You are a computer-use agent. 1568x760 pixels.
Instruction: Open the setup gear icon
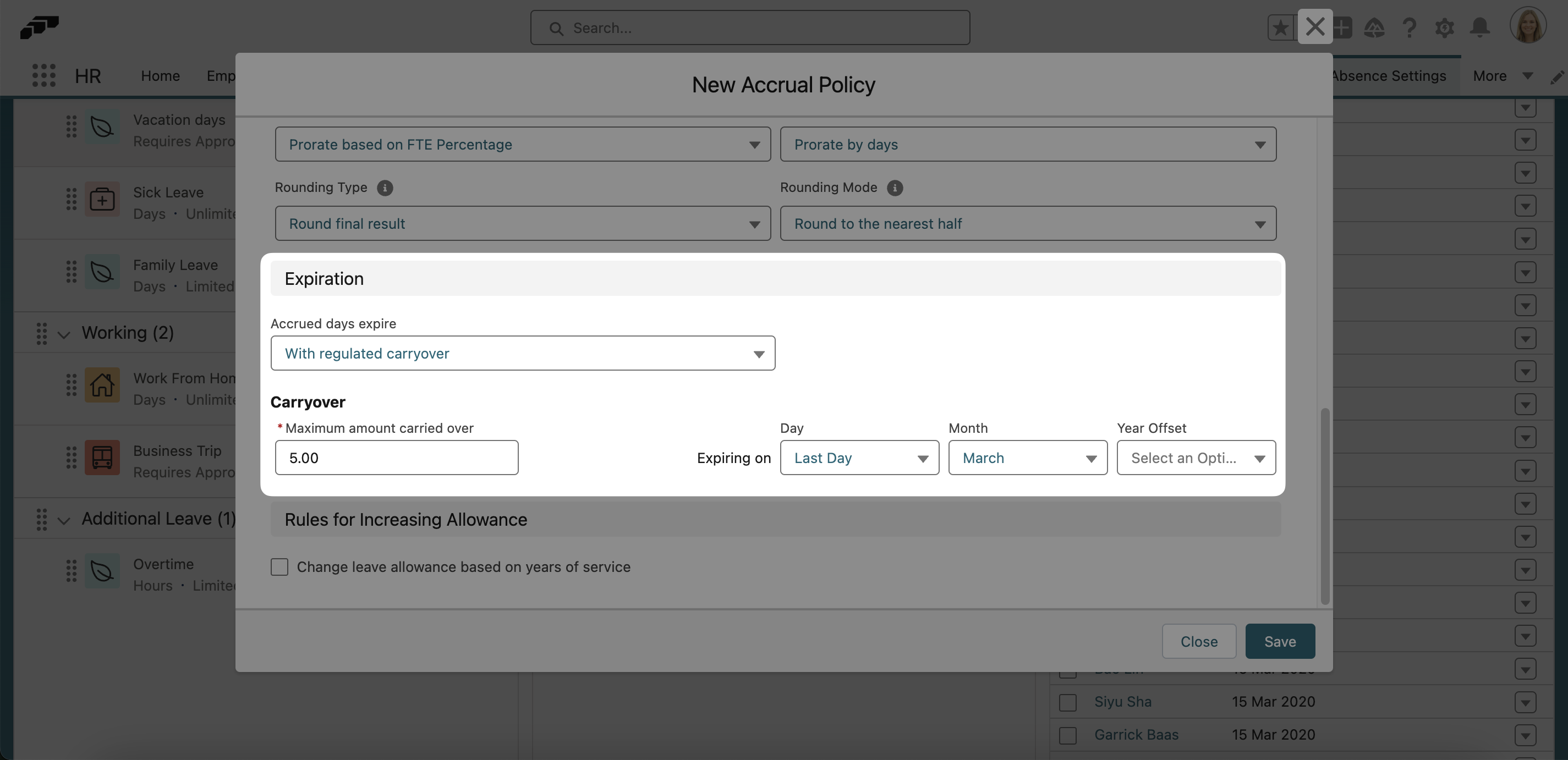pos(1444,27)
